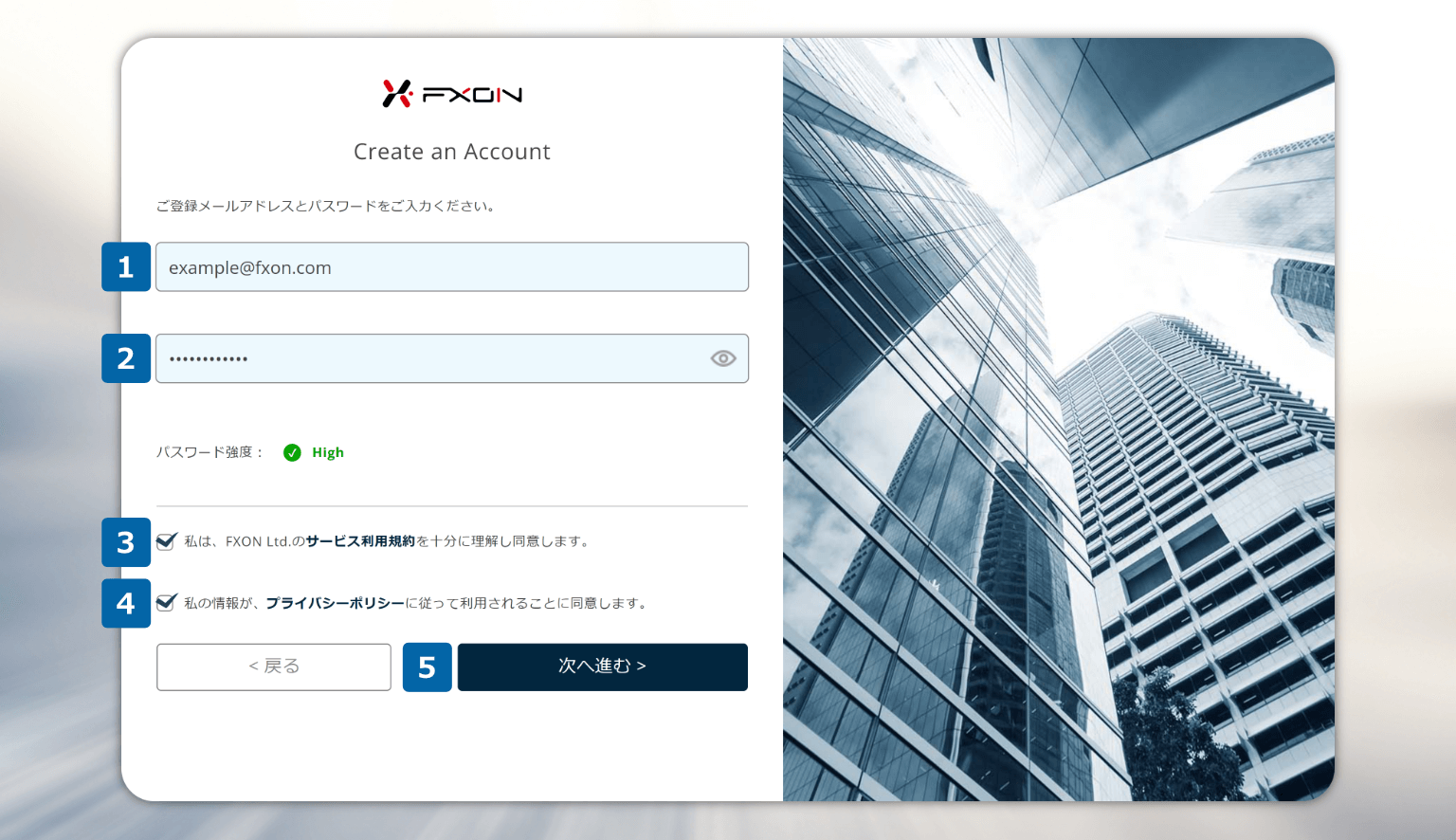This screenshot has width=1456, height=840.
Task: Uncheck the privacy policy agreement checkbox
Action: click(167, 602)
